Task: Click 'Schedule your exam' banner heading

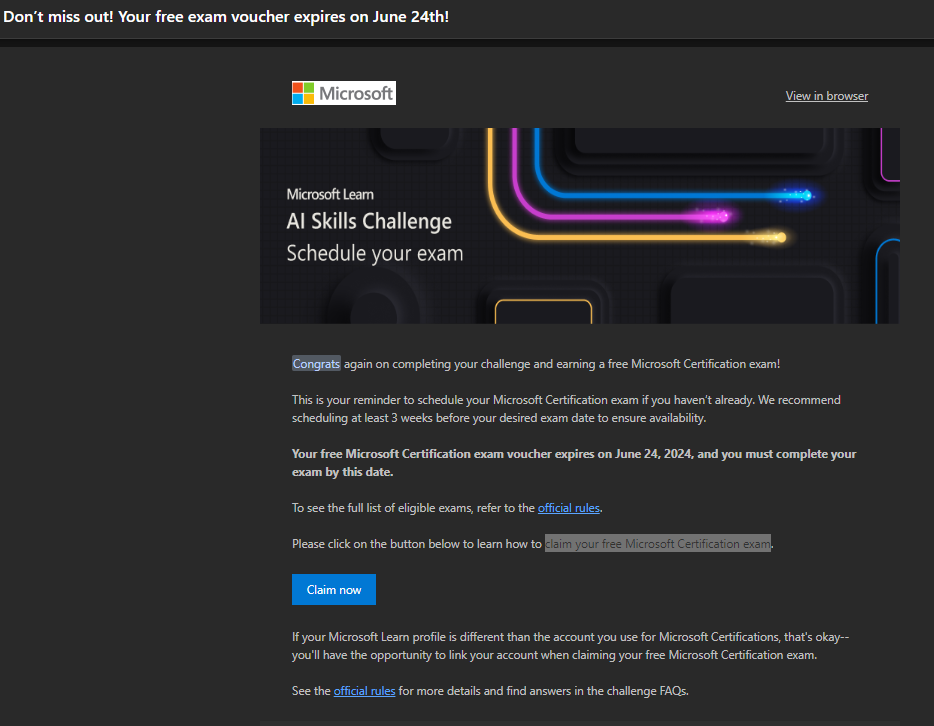Action: [x=375, y=253]
